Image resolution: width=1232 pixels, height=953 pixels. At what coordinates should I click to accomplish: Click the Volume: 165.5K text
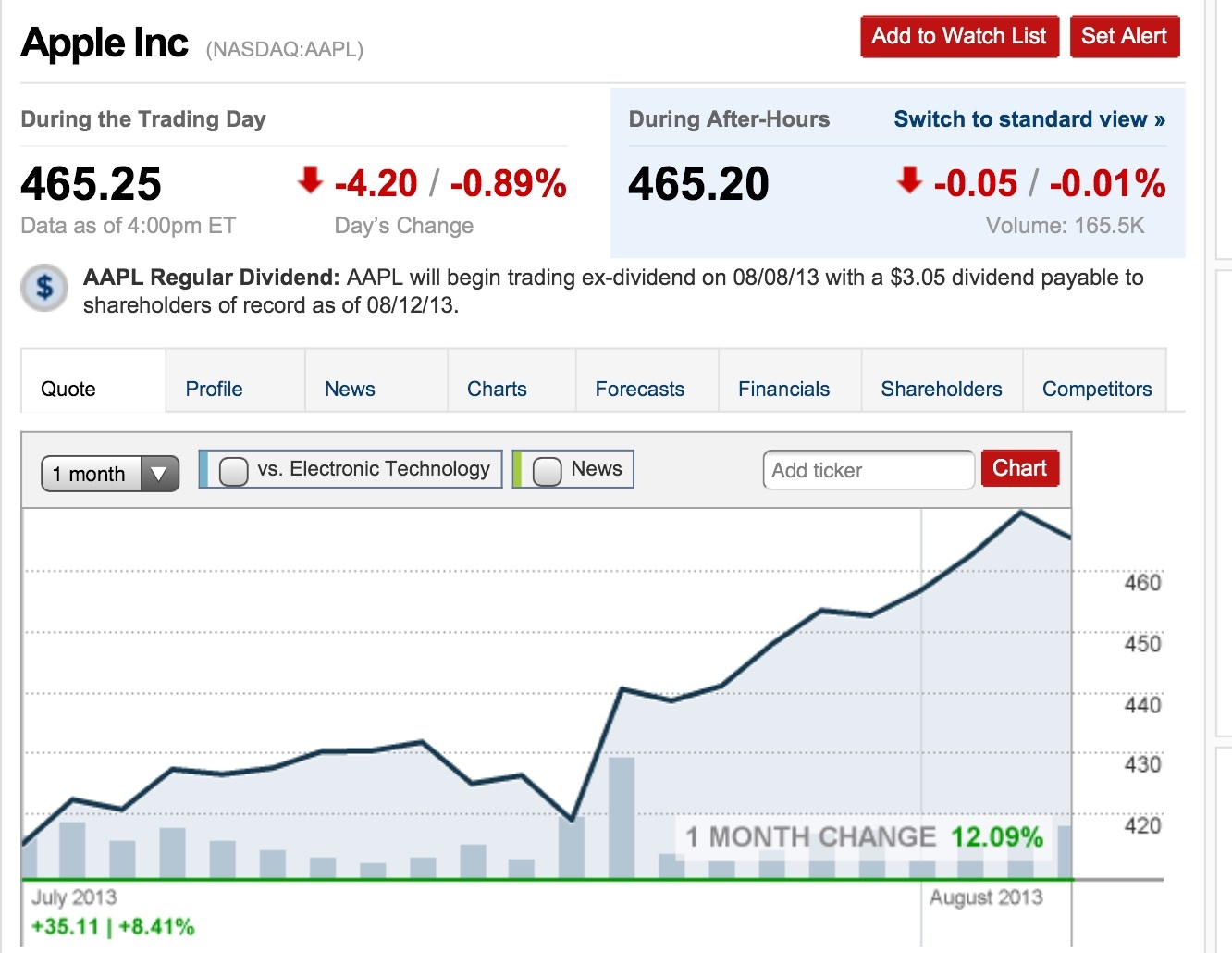click(1065, 226)
